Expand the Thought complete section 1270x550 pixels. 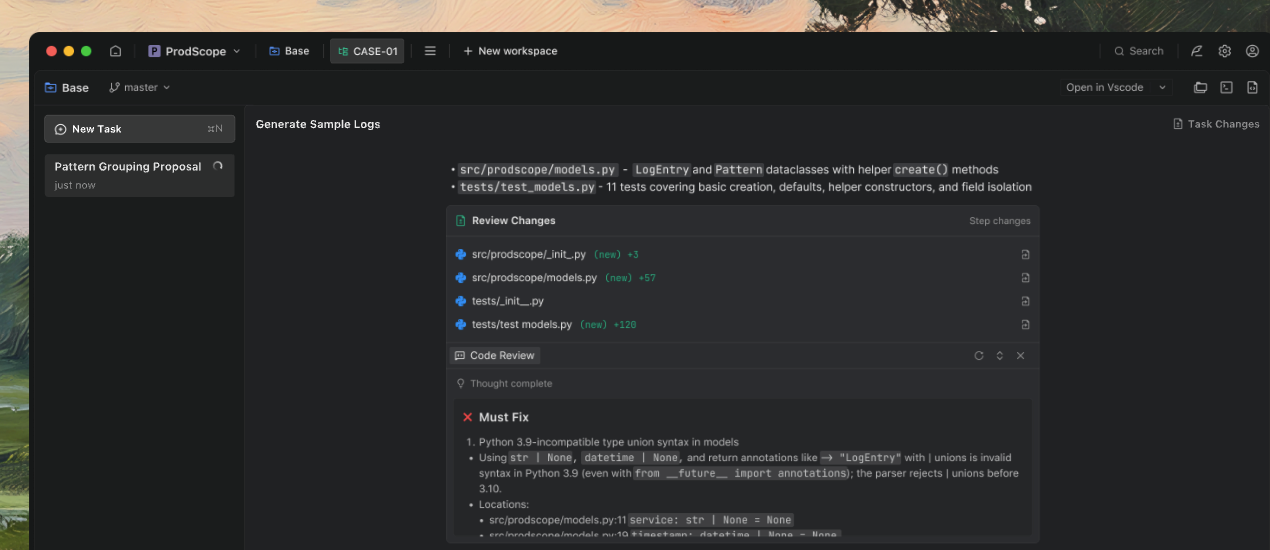504,383
